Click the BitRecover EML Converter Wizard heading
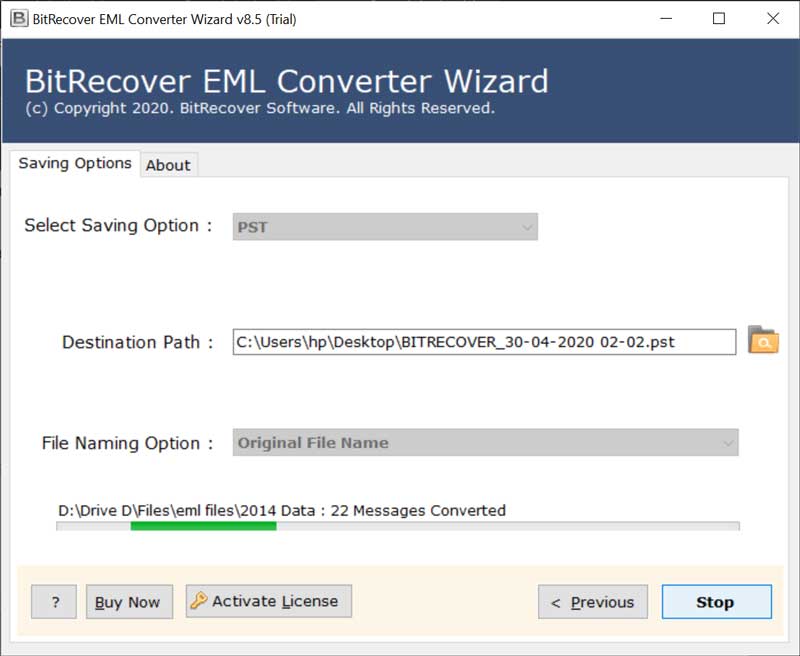This screenshot has height=656, width=800. pos(287,81)
